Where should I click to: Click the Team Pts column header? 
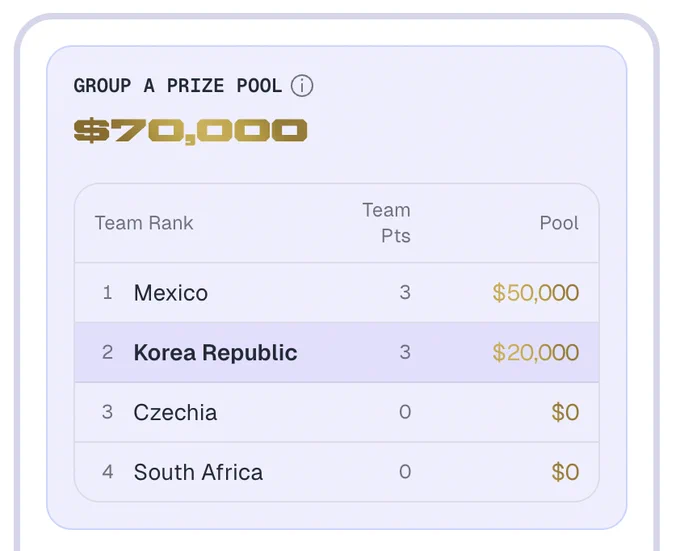click(386, 223)
